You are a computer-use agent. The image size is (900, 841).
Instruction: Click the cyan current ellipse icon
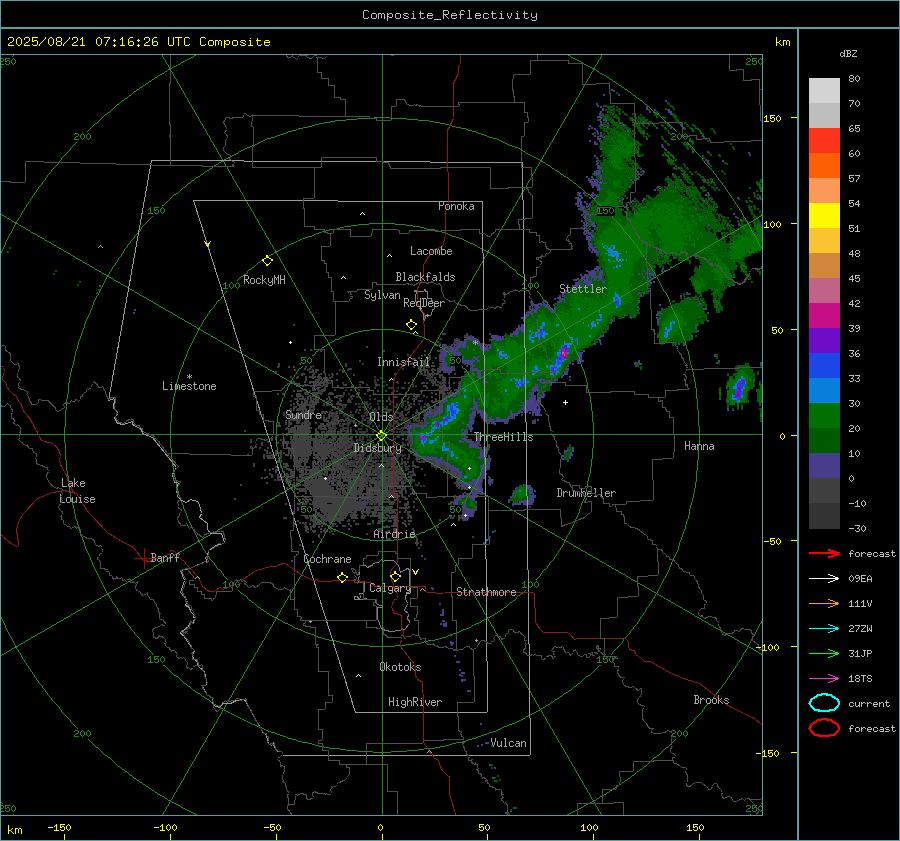click(824, 703)
